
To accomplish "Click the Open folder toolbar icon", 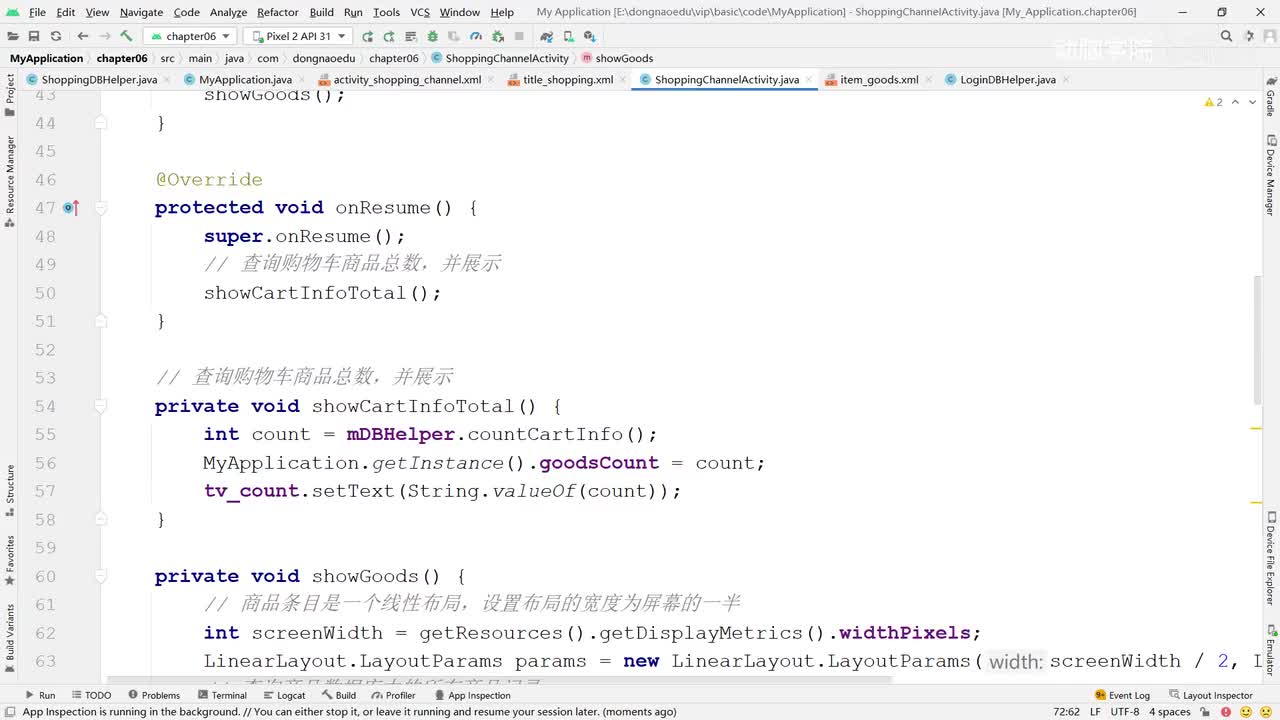I will 13,36.
